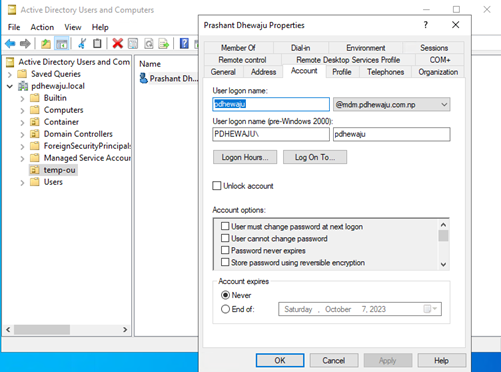Collapse the pdhewaju.local node

10,86
